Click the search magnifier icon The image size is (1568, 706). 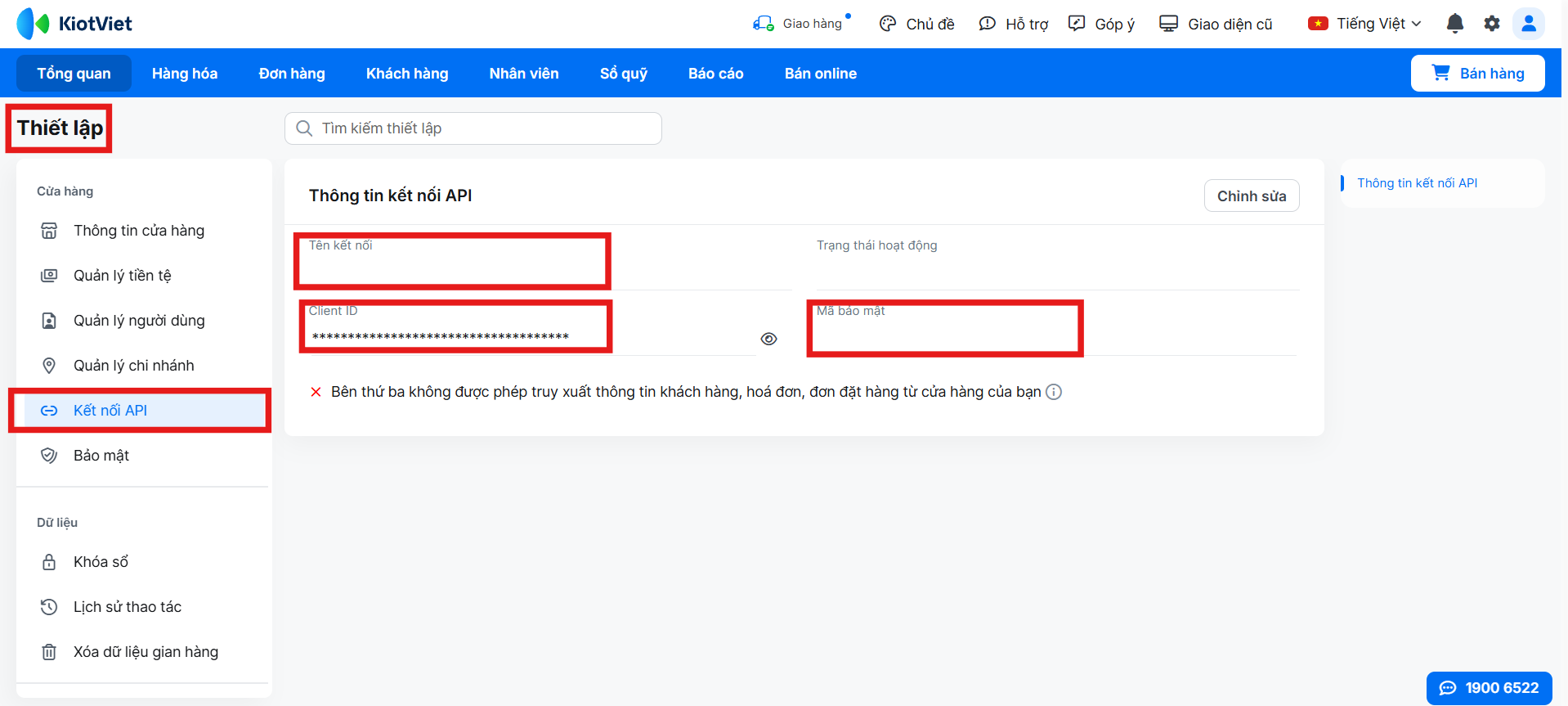pyautogui.click(x=304, y=128)
